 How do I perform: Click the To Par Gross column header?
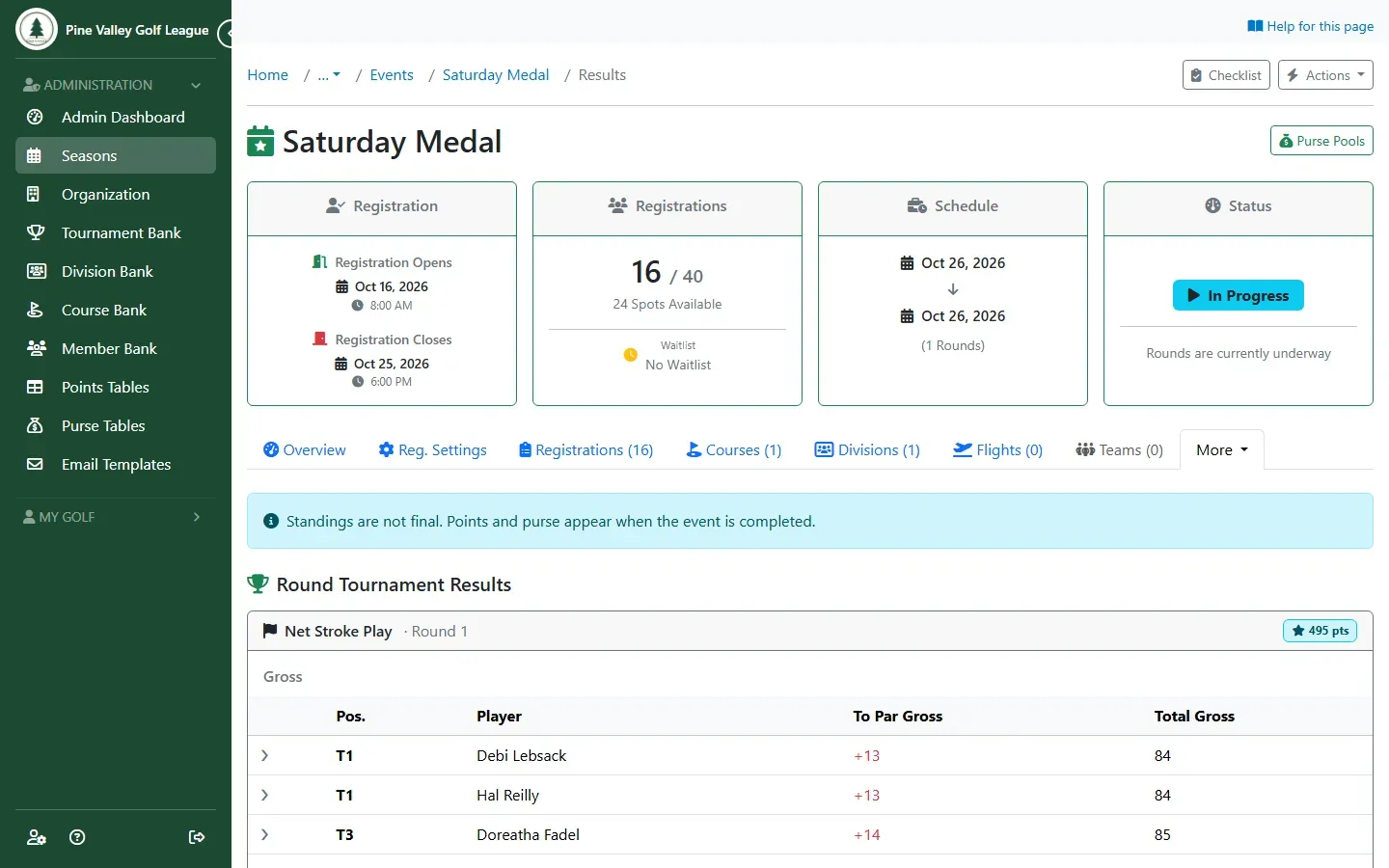(x=898, y=716)
